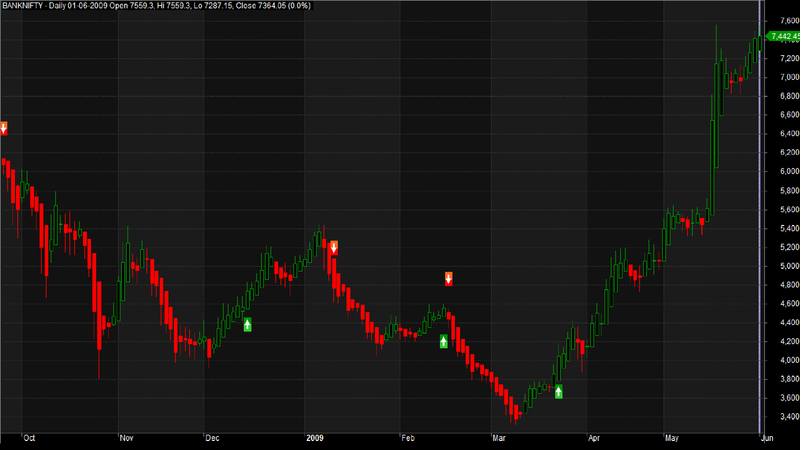Screen dimensions: 800x450
Task: Click the 5,000 price axis label
Action: (790, 266)
